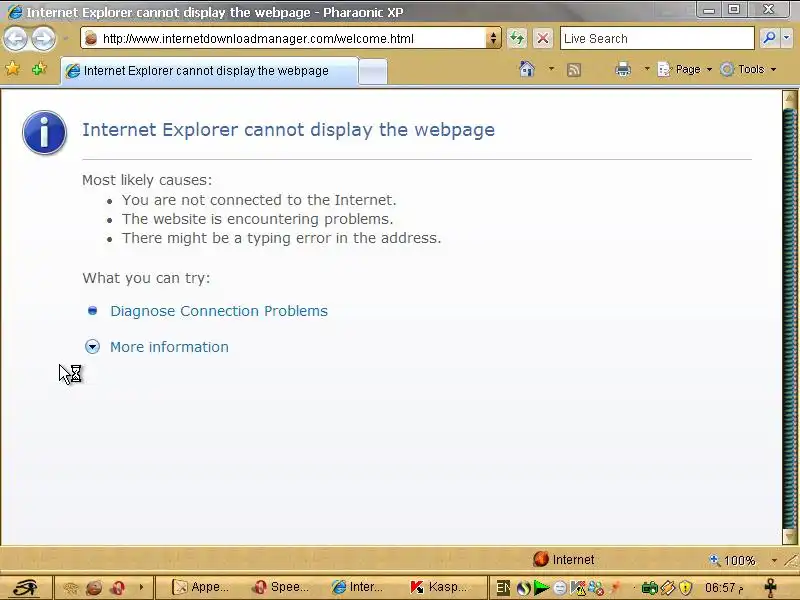Go back with the Back arrow button
The image size is (800, 600).
(16, 38)
